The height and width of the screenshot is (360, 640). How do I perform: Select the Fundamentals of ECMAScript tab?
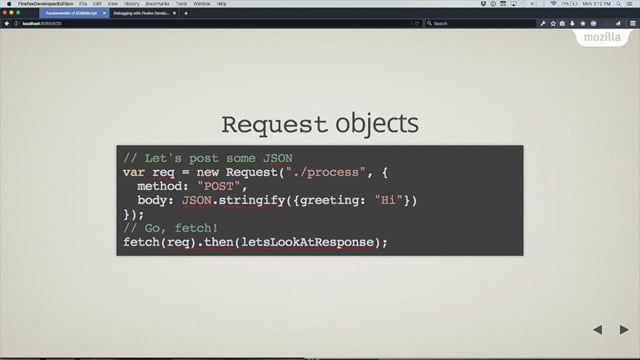[x=71, y=13]
